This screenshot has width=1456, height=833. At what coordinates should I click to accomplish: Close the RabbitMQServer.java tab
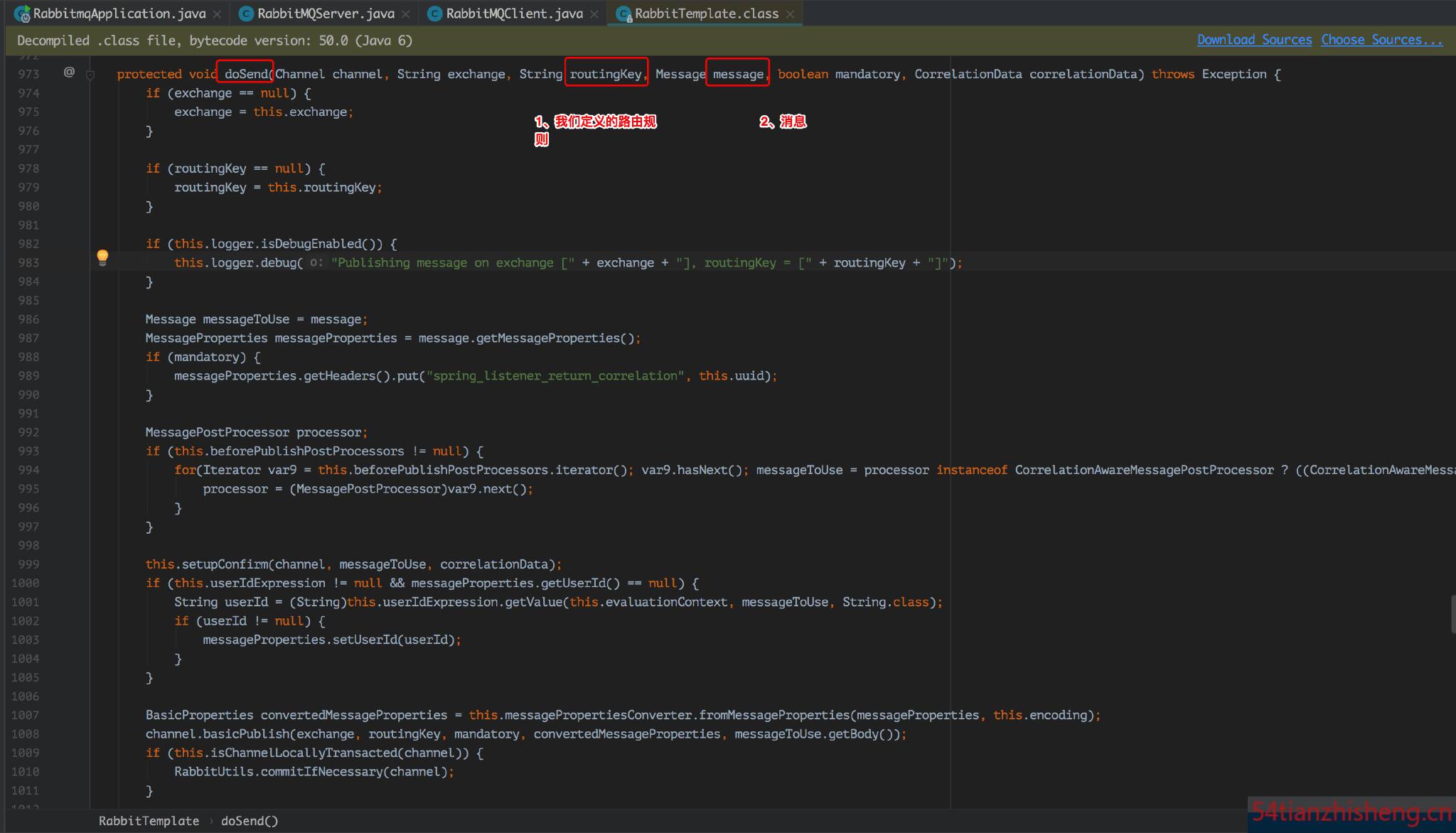(x=405, y=14)
